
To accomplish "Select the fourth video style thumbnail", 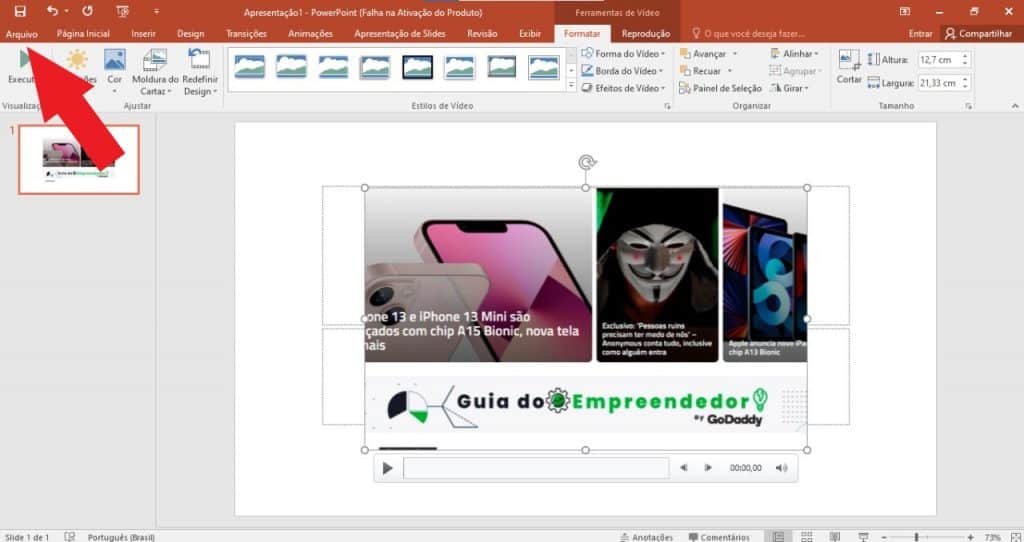I will [375, 67].
